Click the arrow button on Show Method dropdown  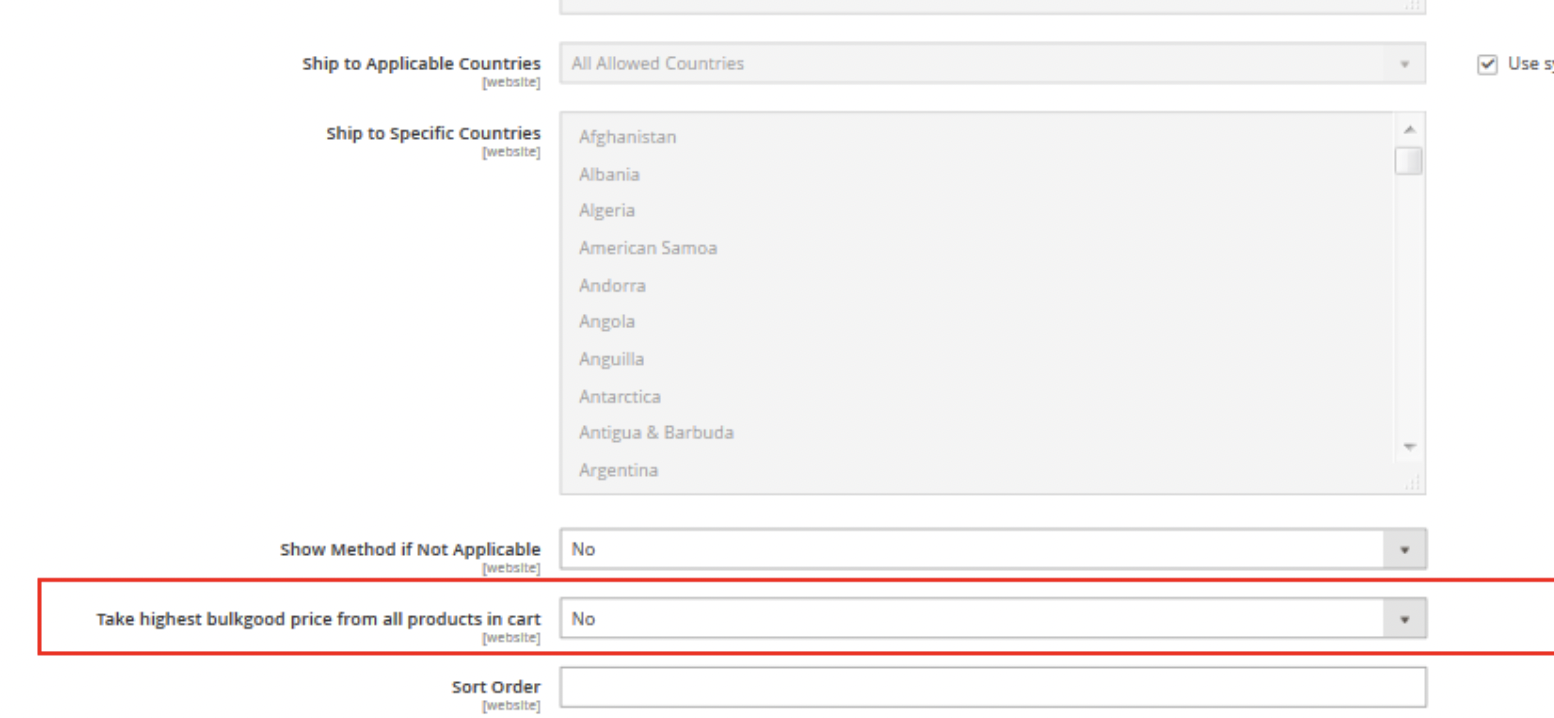point(1404,549)
